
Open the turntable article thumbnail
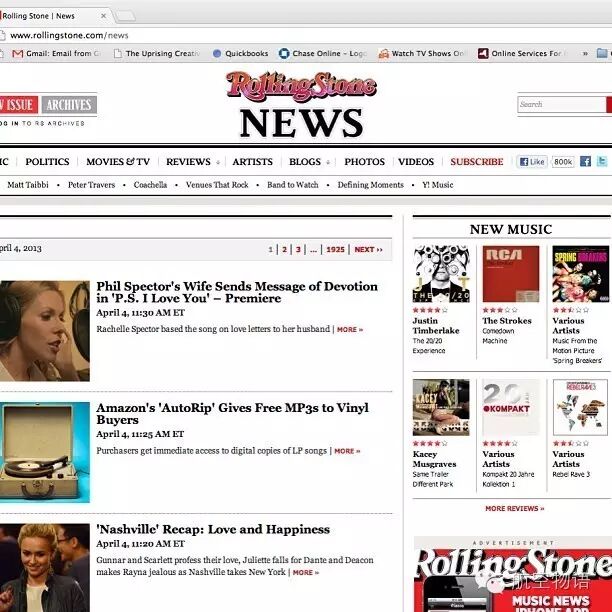[x=45, y=452]
